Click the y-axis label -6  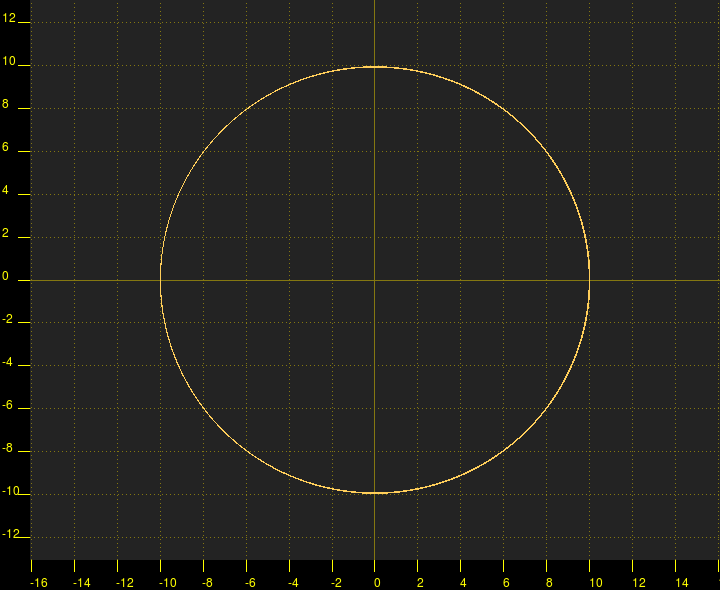pyautogui.click(x=7, y=405)
